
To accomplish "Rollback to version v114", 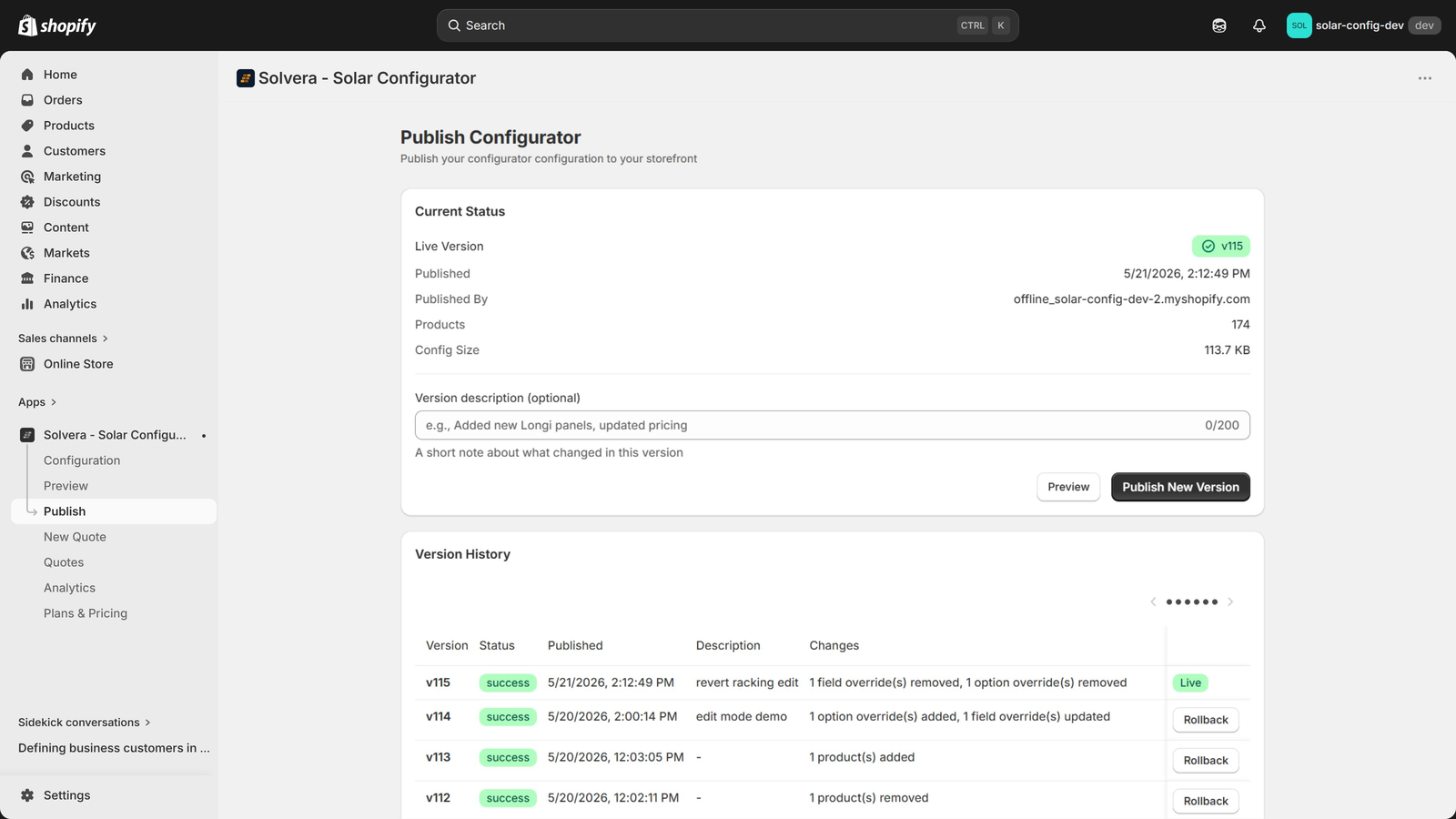I will [1206, 720].
